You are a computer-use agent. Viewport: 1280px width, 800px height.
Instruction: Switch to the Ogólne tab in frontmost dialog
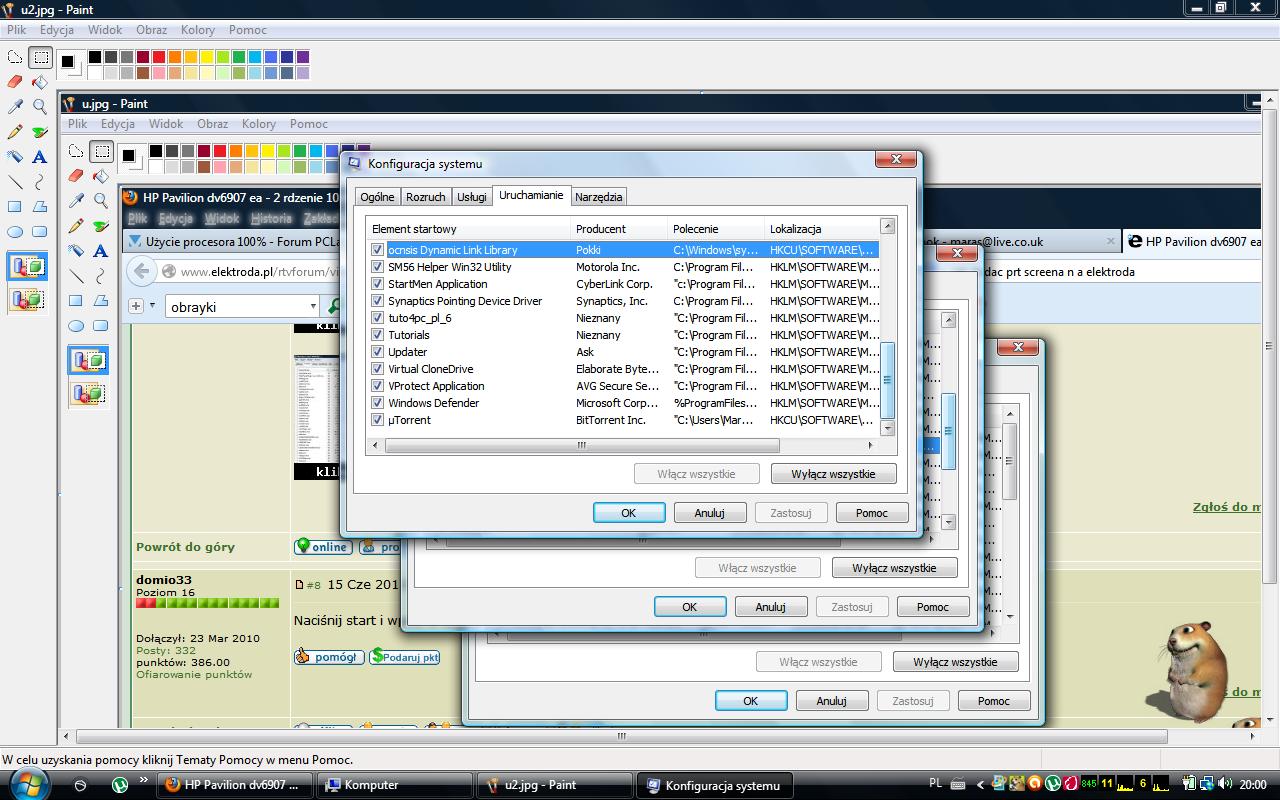[377, 197]
